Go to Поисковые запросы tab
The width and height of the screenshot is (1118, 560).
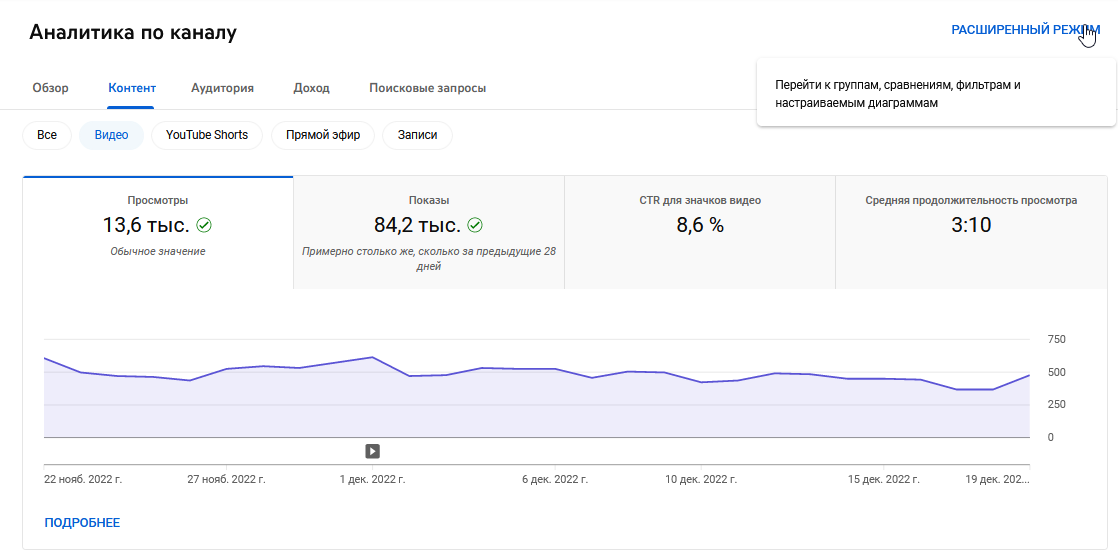point(428,88)
